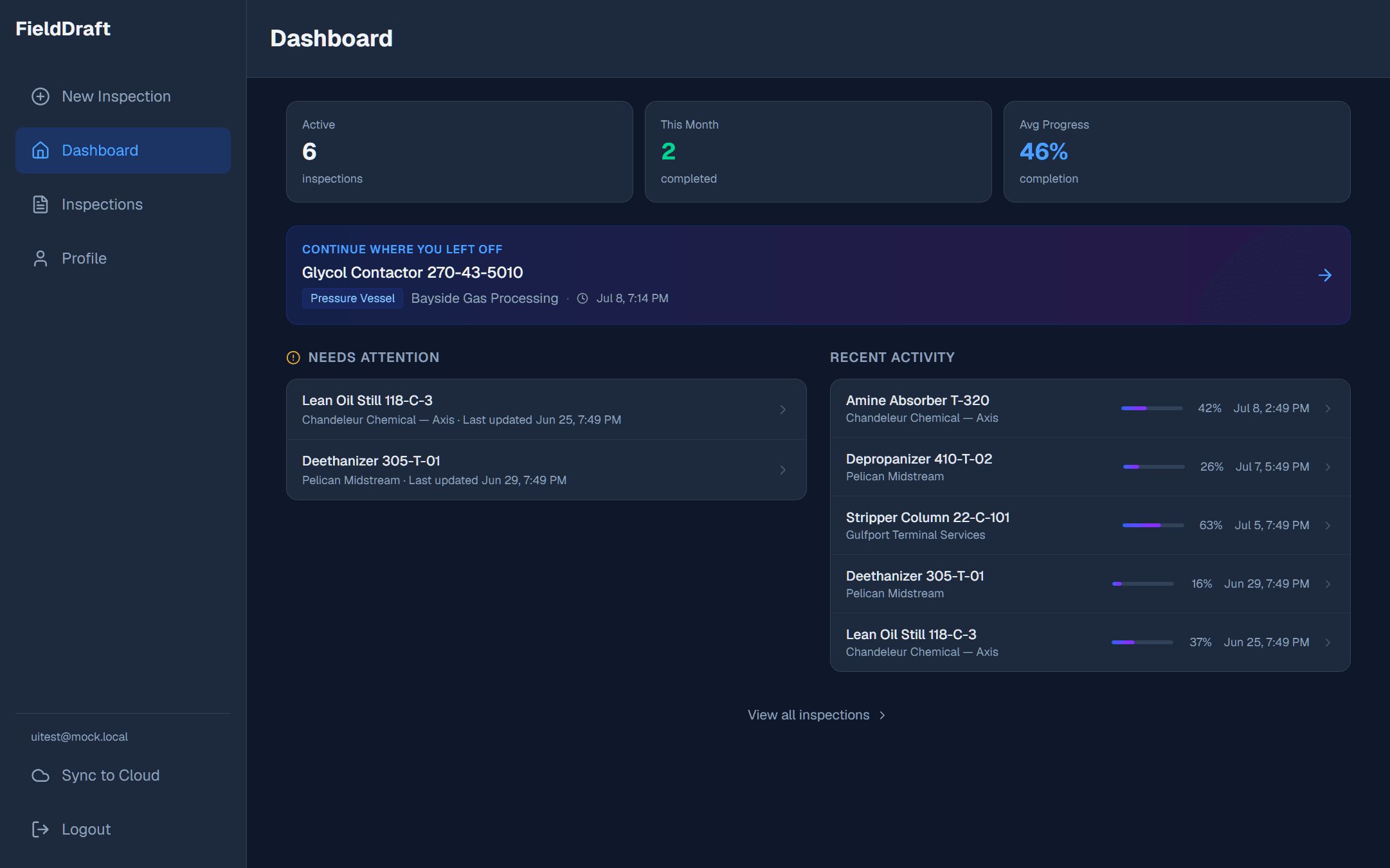Click the 46% average progress value
This screenshot has width=1390, height=868.
click(1043, 152)
